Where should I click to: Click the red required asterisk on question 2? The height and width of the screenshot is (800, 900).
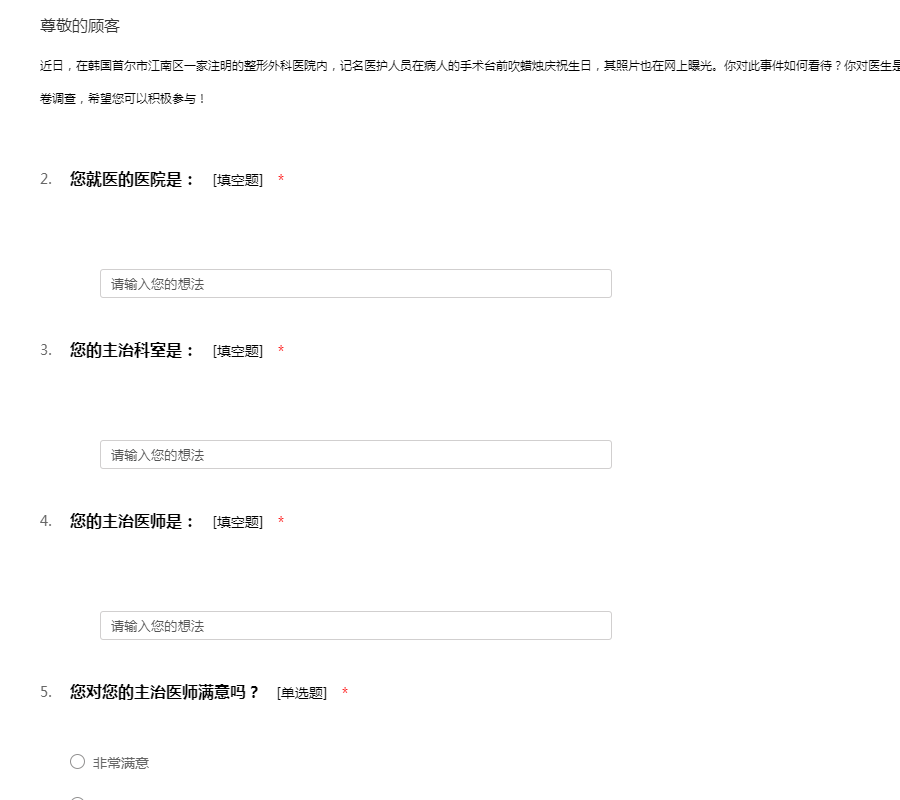click(x=281, y=179)
